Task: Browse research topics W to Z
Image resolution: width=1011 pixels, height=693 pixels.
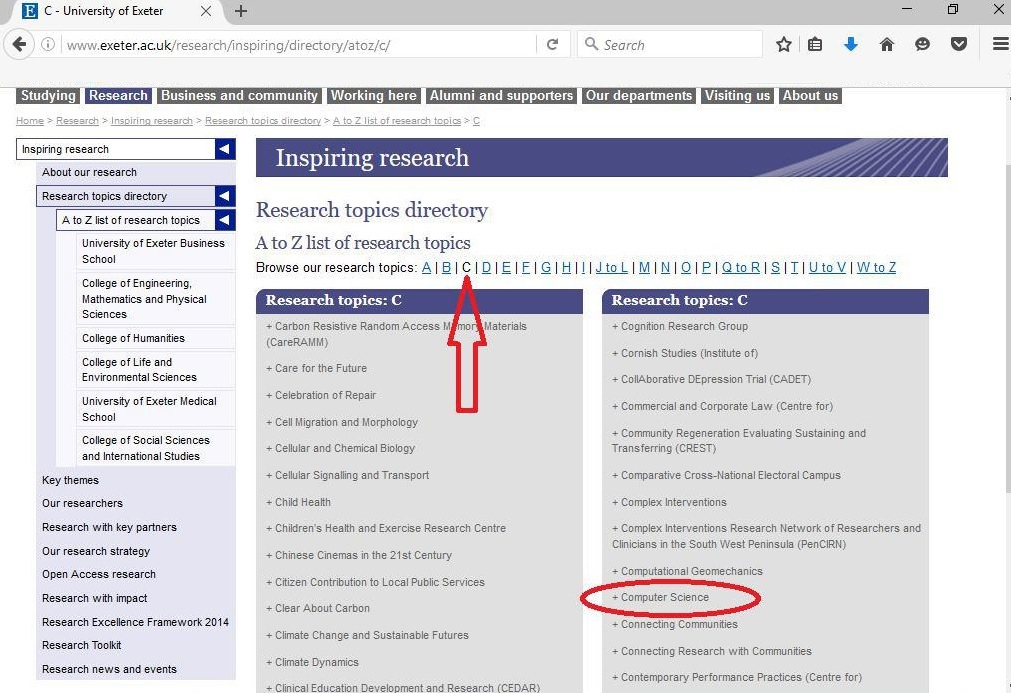Action: click(x=876, y=268)
